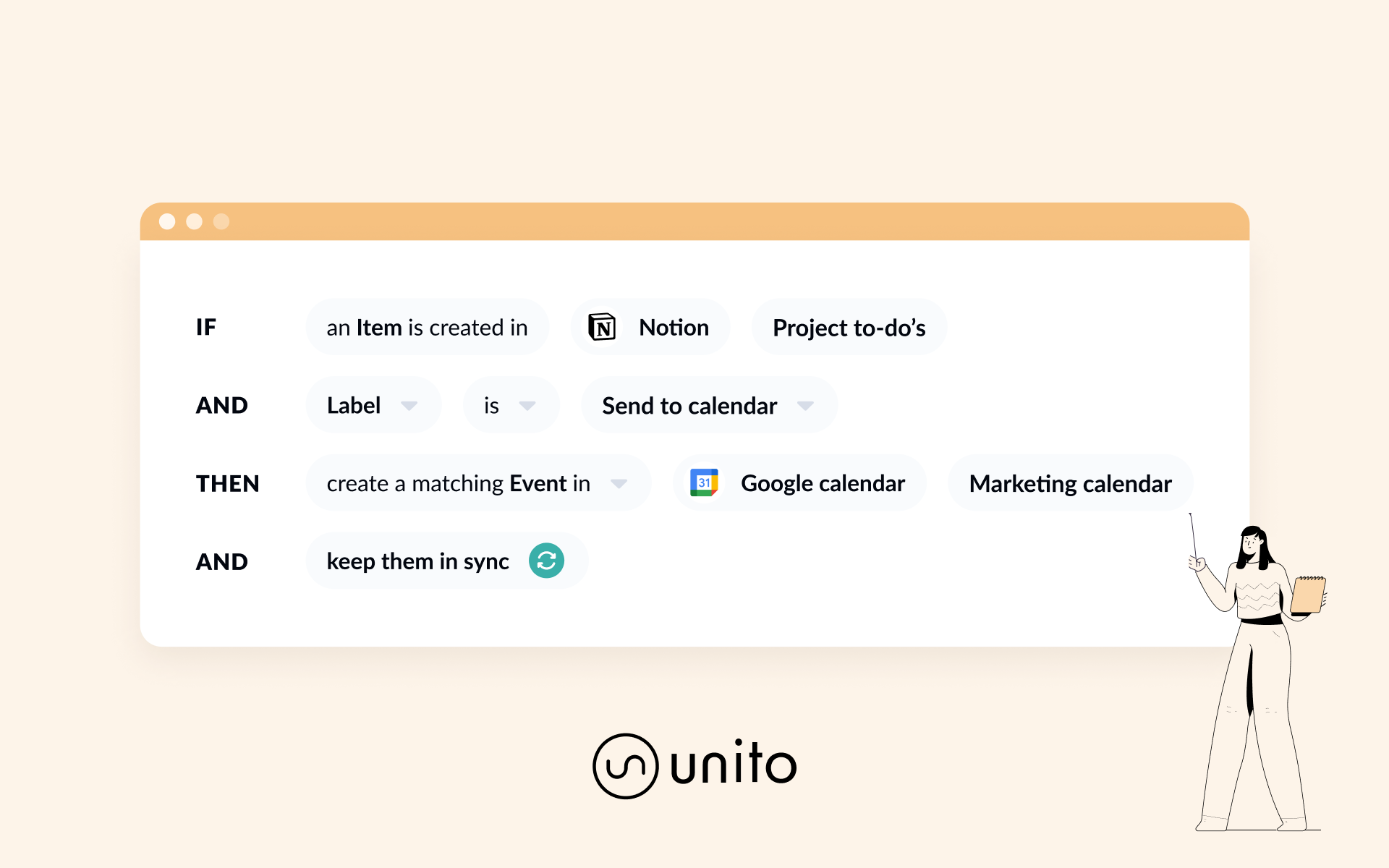Click the IF rule label

click(206, 327)
